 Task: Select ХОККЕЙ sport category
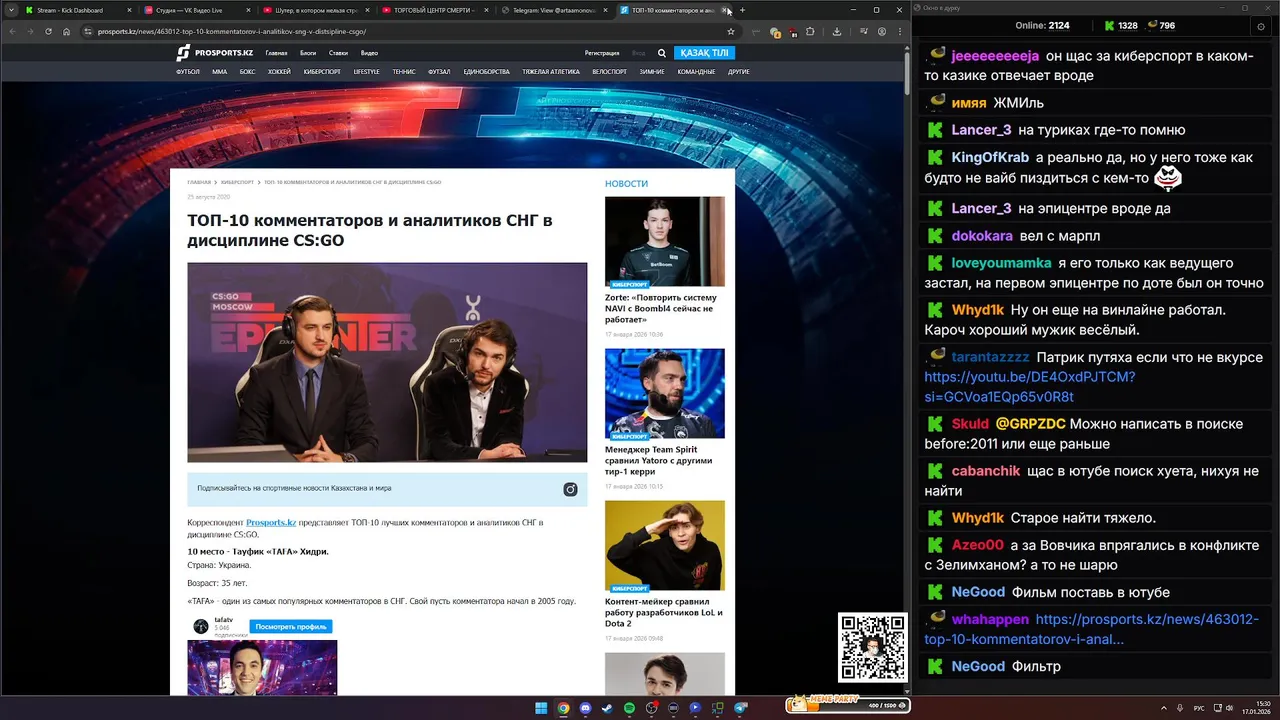coord(279,72)
